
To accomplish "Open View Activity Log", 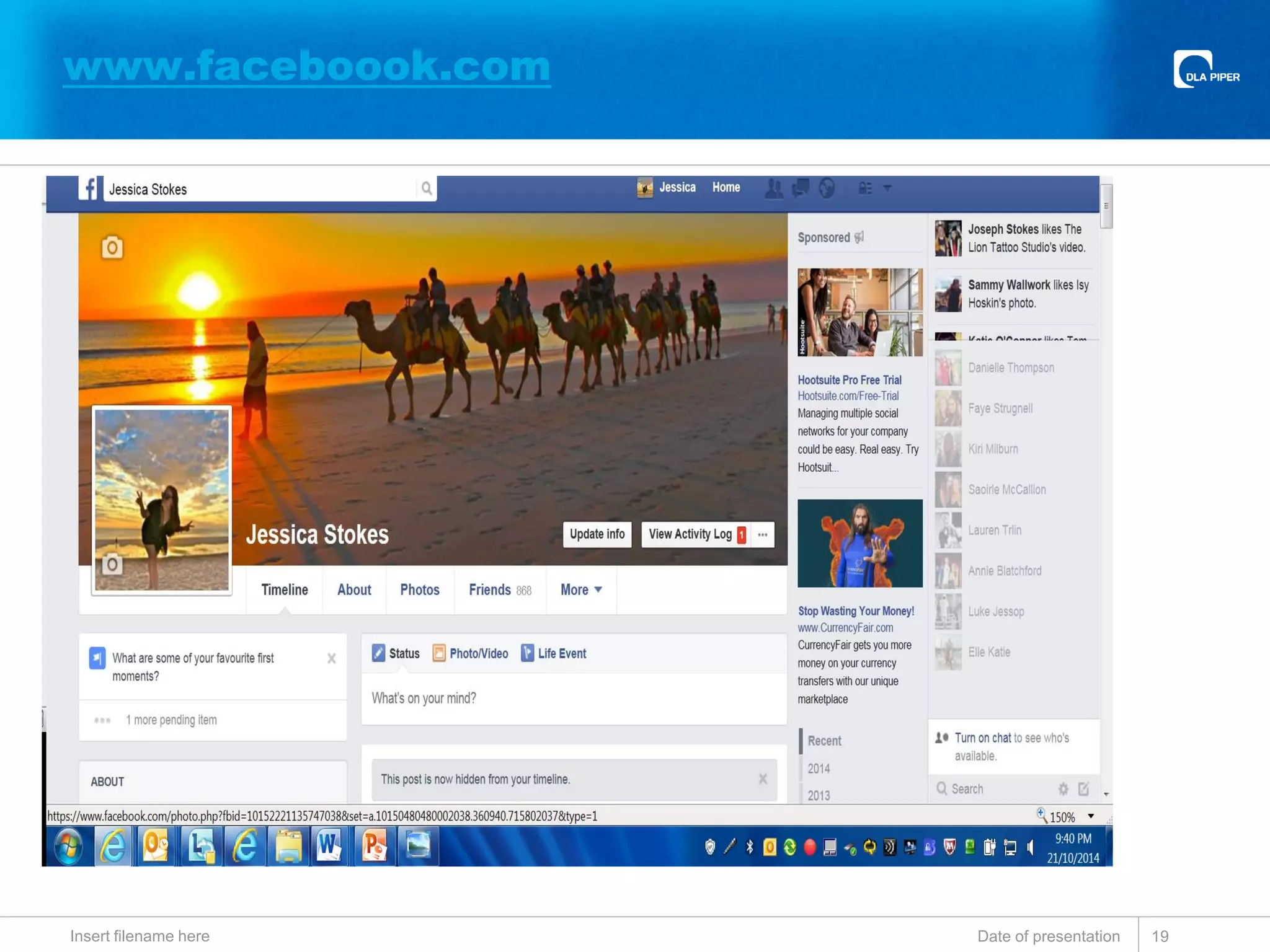I will point(695,534).
